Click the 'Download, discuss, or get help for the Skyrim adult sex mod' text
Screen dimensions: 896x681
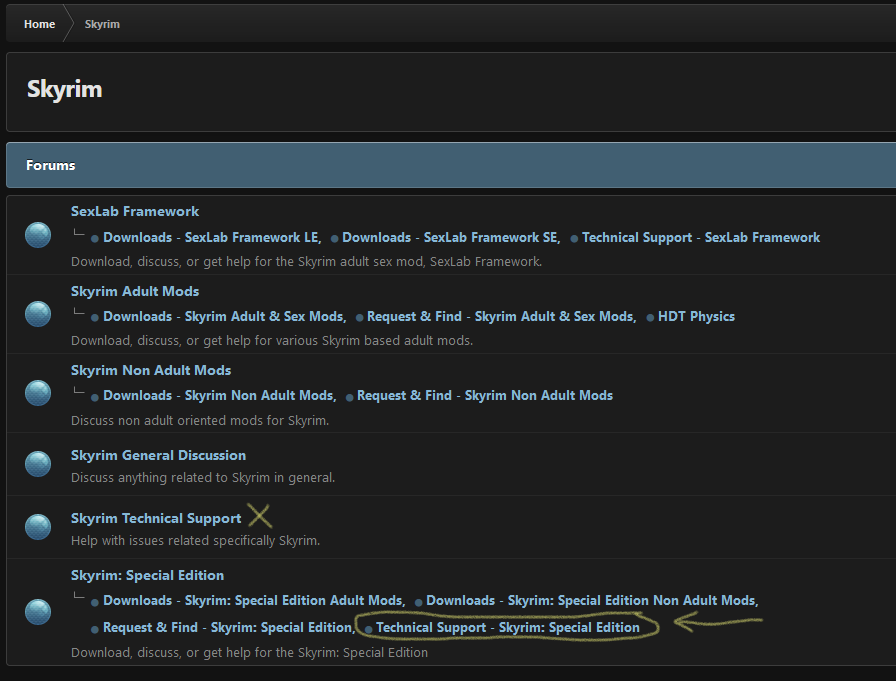coord(306,262)
